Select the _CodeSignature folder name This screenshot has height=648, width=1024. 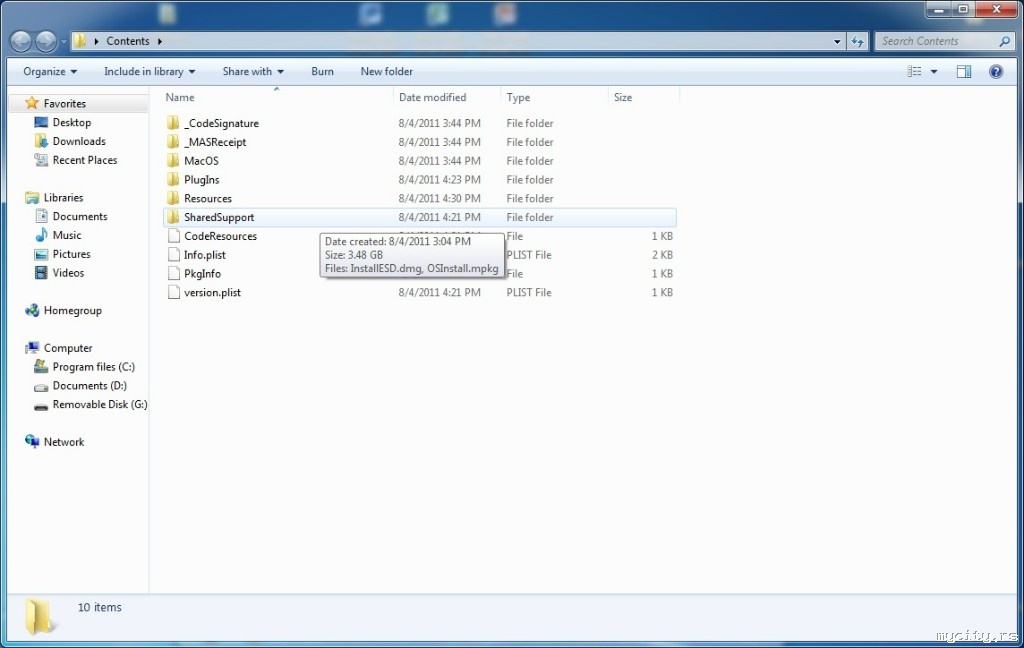coord(221,123)
